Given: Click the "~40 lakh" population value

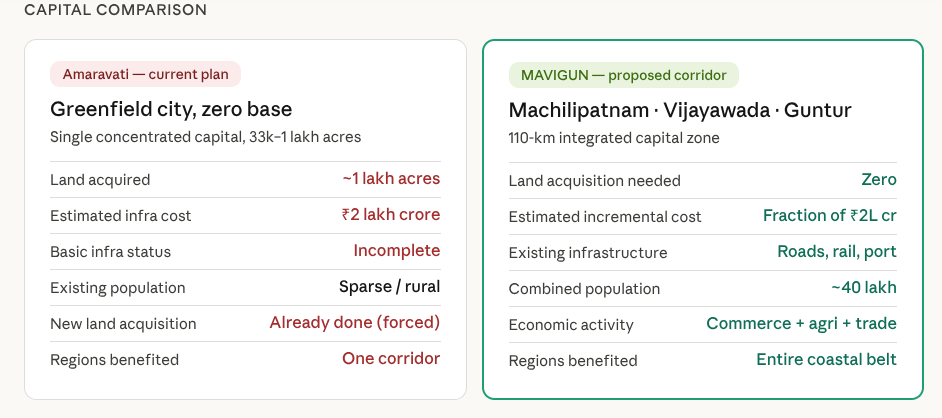Looking at the screenshot, I should pos(864,288).
